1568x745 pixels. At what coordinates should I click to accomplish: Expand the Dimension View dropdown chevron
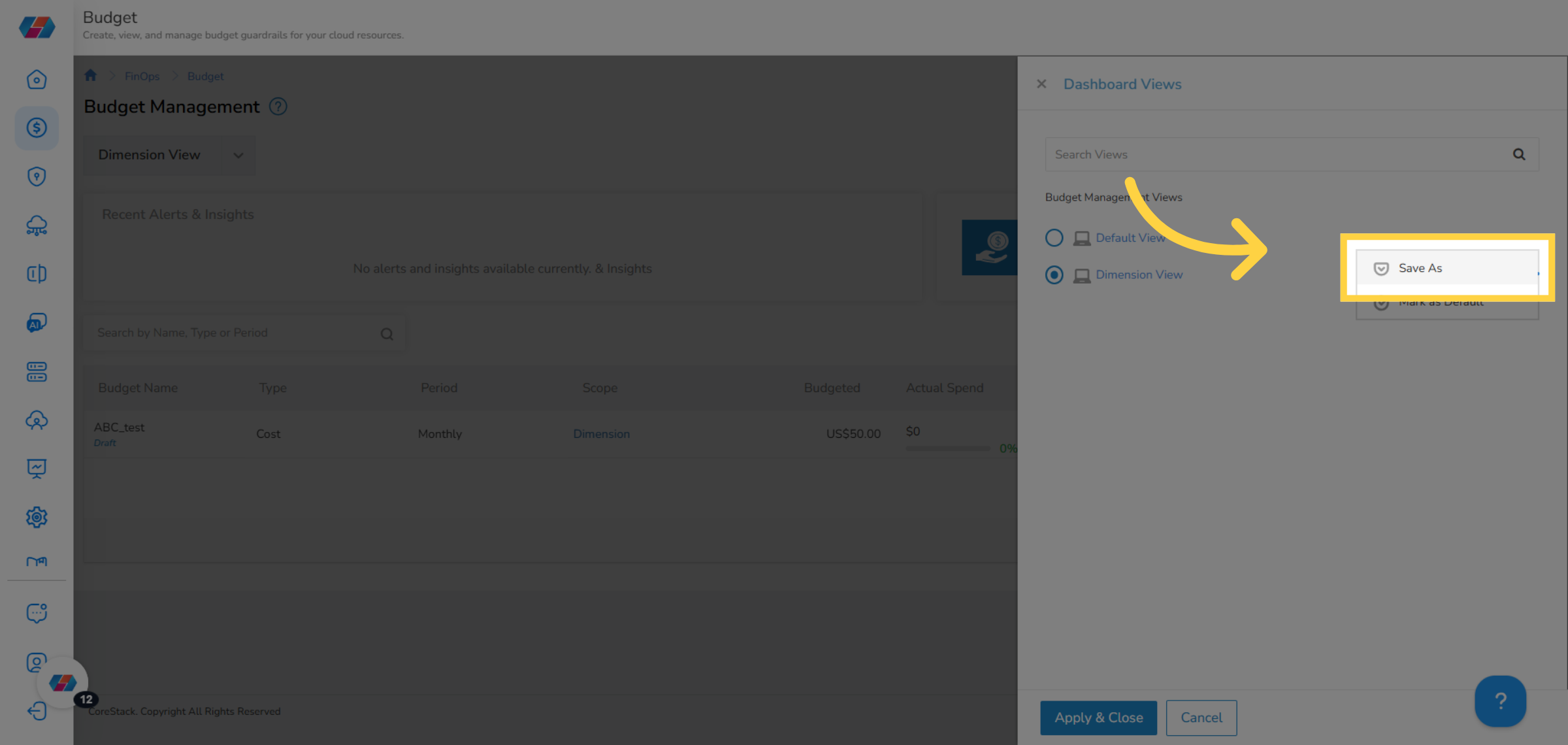[x=238, y=156]
